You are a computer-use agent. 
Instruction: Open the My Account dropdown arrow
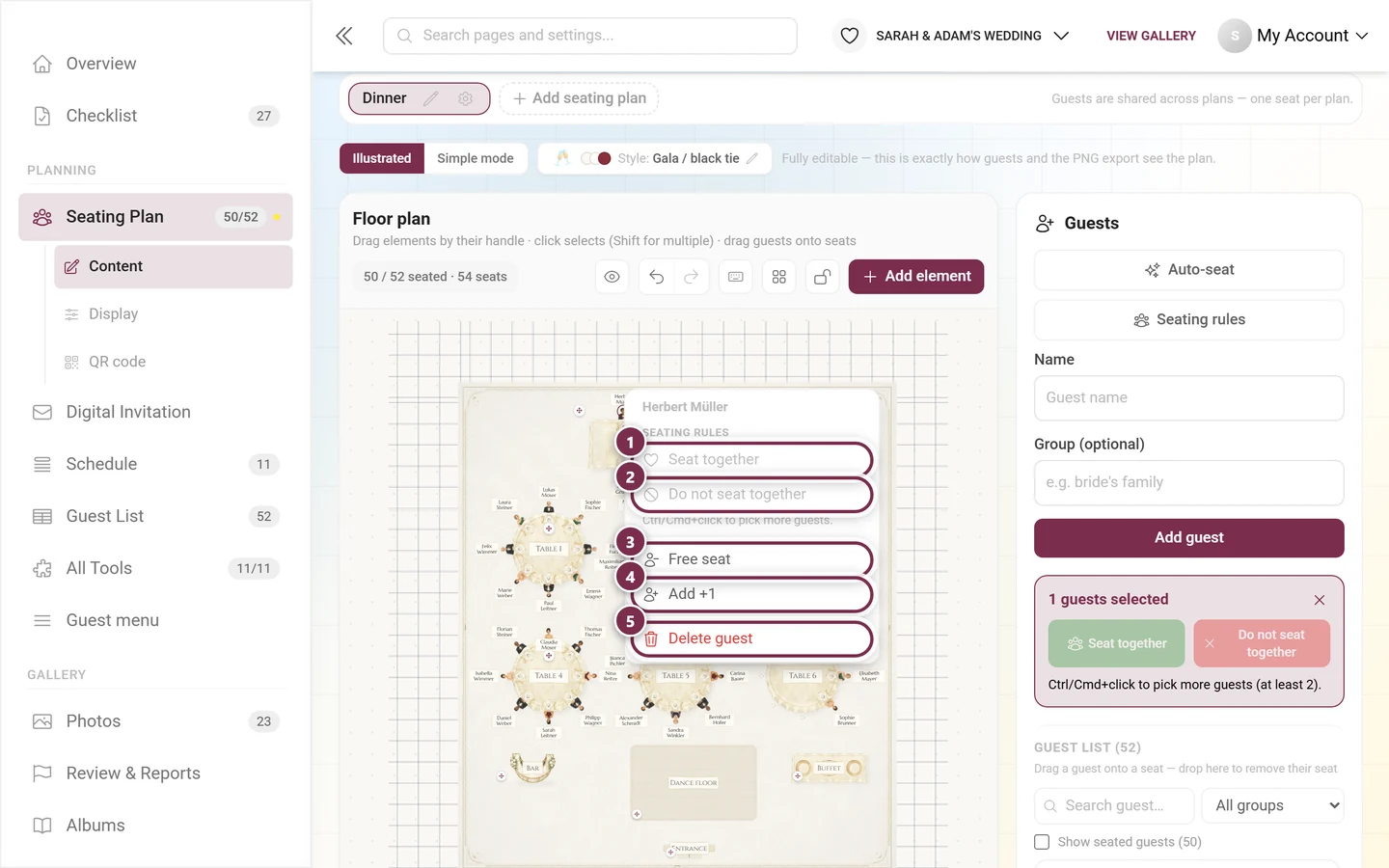1362,36
